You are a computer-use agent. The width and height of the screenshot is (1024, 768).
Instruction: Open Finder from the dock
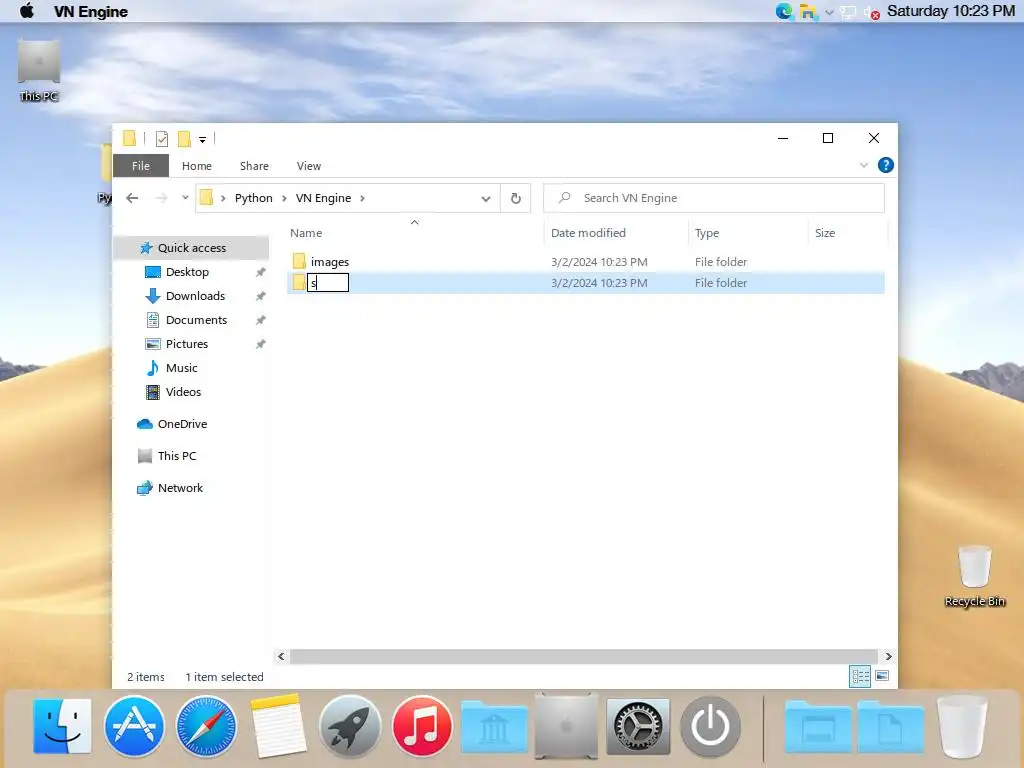tap(62, 726)
